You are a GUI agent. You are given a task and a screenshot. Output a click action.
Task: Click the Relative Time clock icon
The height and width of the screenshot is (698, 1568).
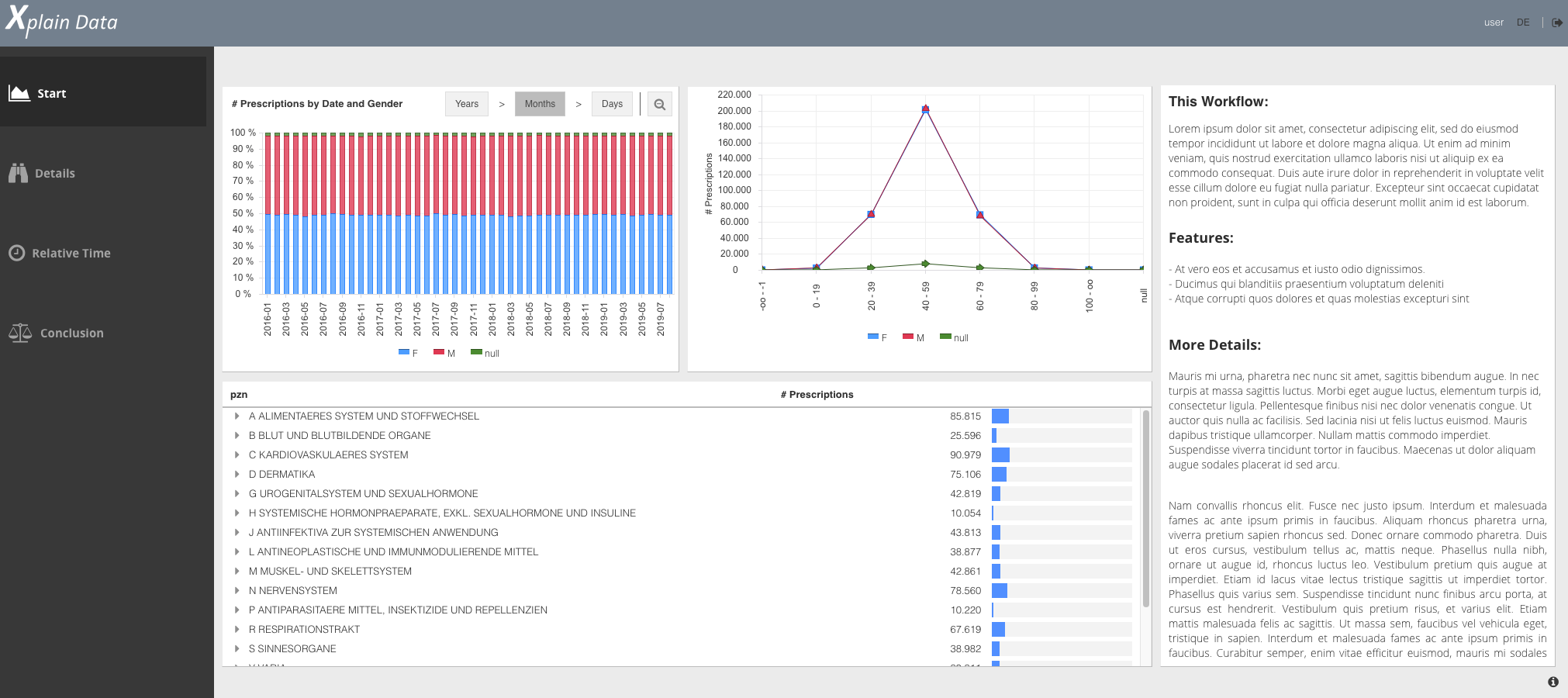pos(16,253)
